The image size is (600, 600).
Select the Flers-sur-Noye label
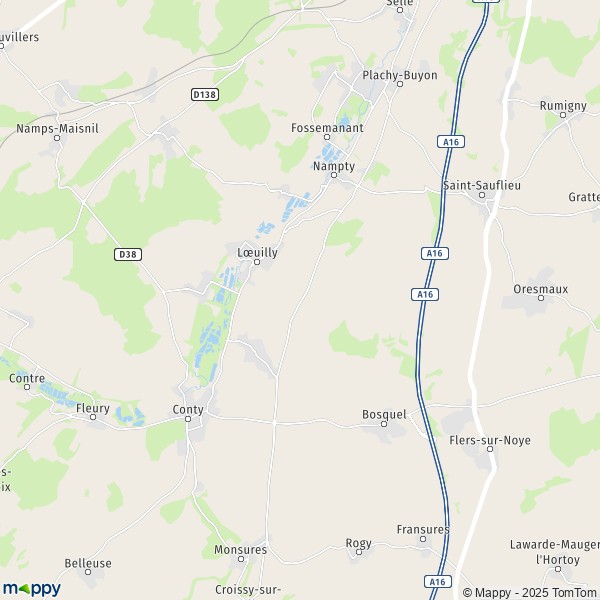click(490, 440)
